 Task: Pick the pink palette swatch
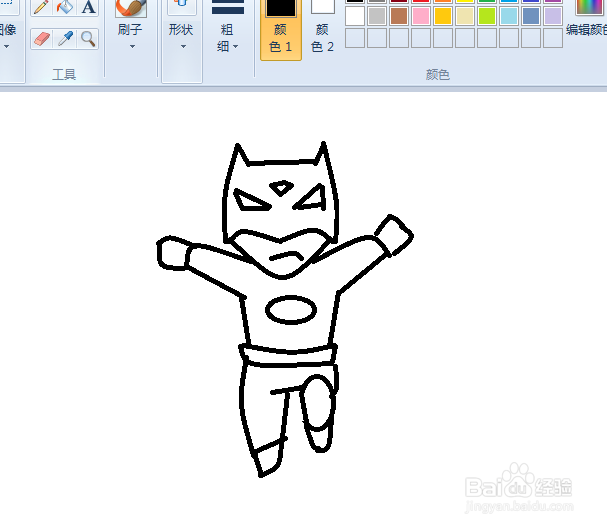[x=421, y=16]
